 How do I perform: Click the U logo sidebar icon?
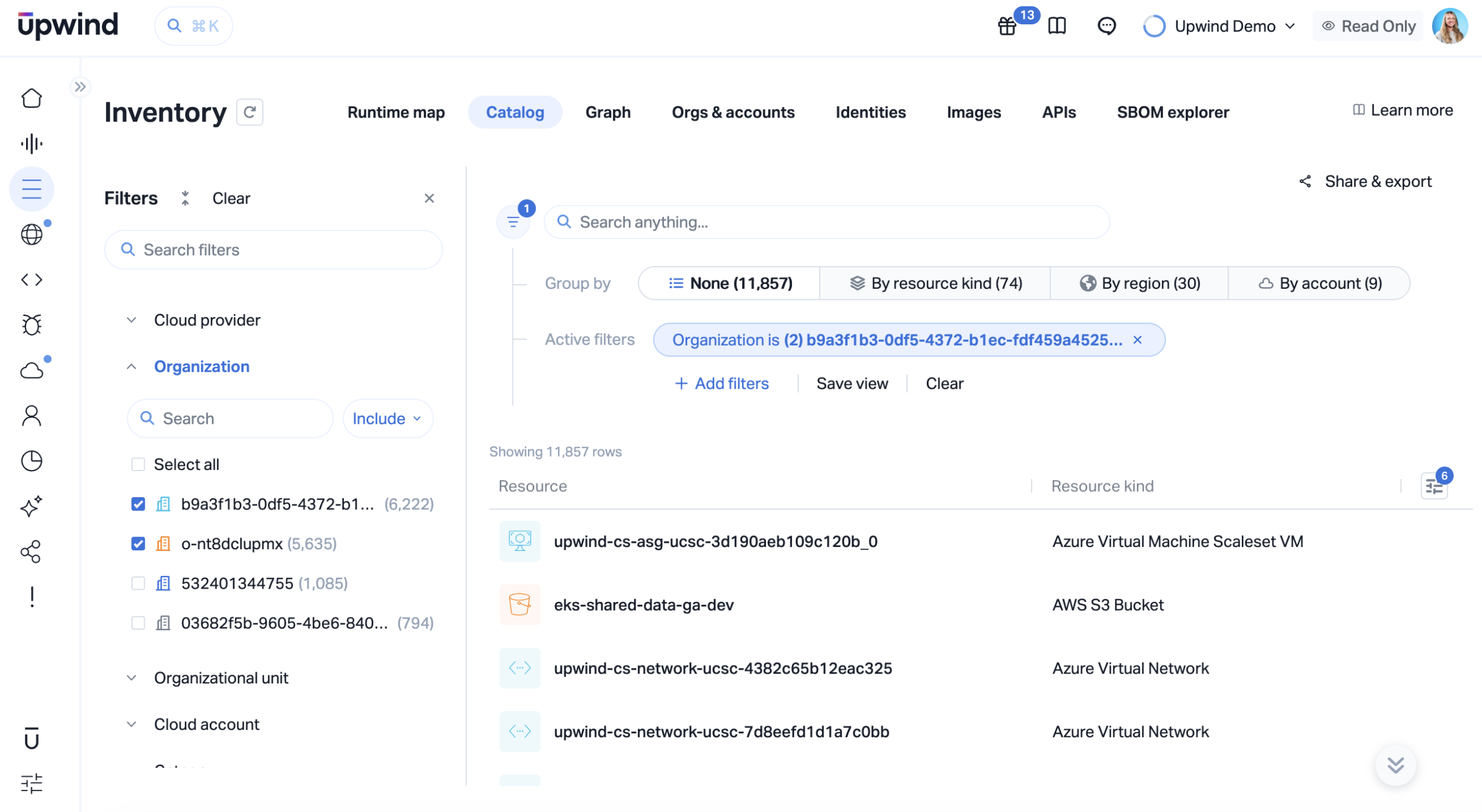coord(32,738)
